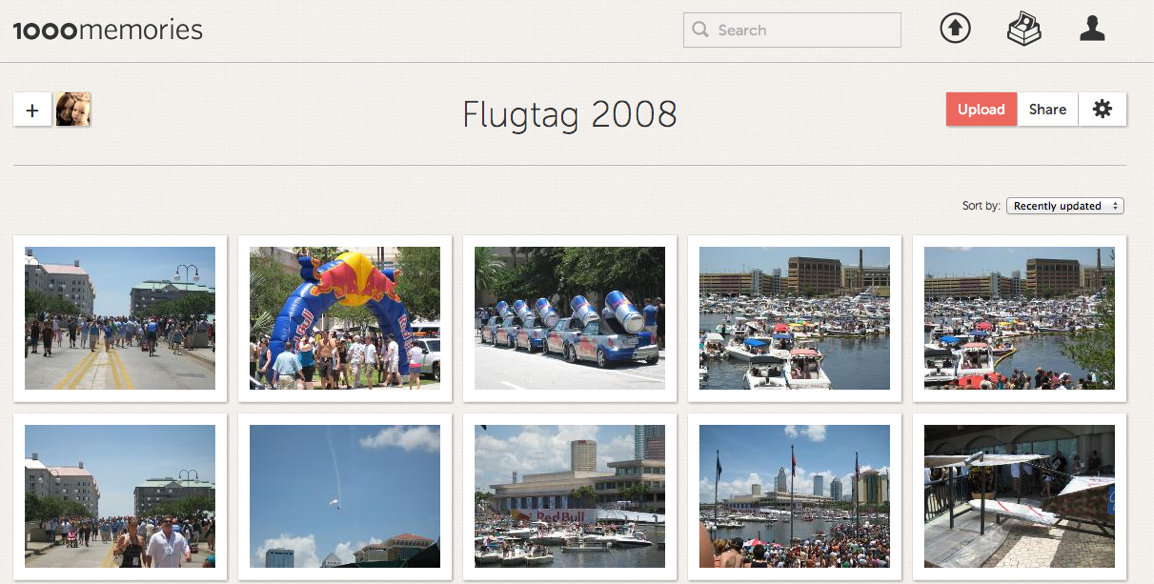Open the flagpoles and skyline photo
This screenshot has height=584, width=1154.
click(794, 496)
